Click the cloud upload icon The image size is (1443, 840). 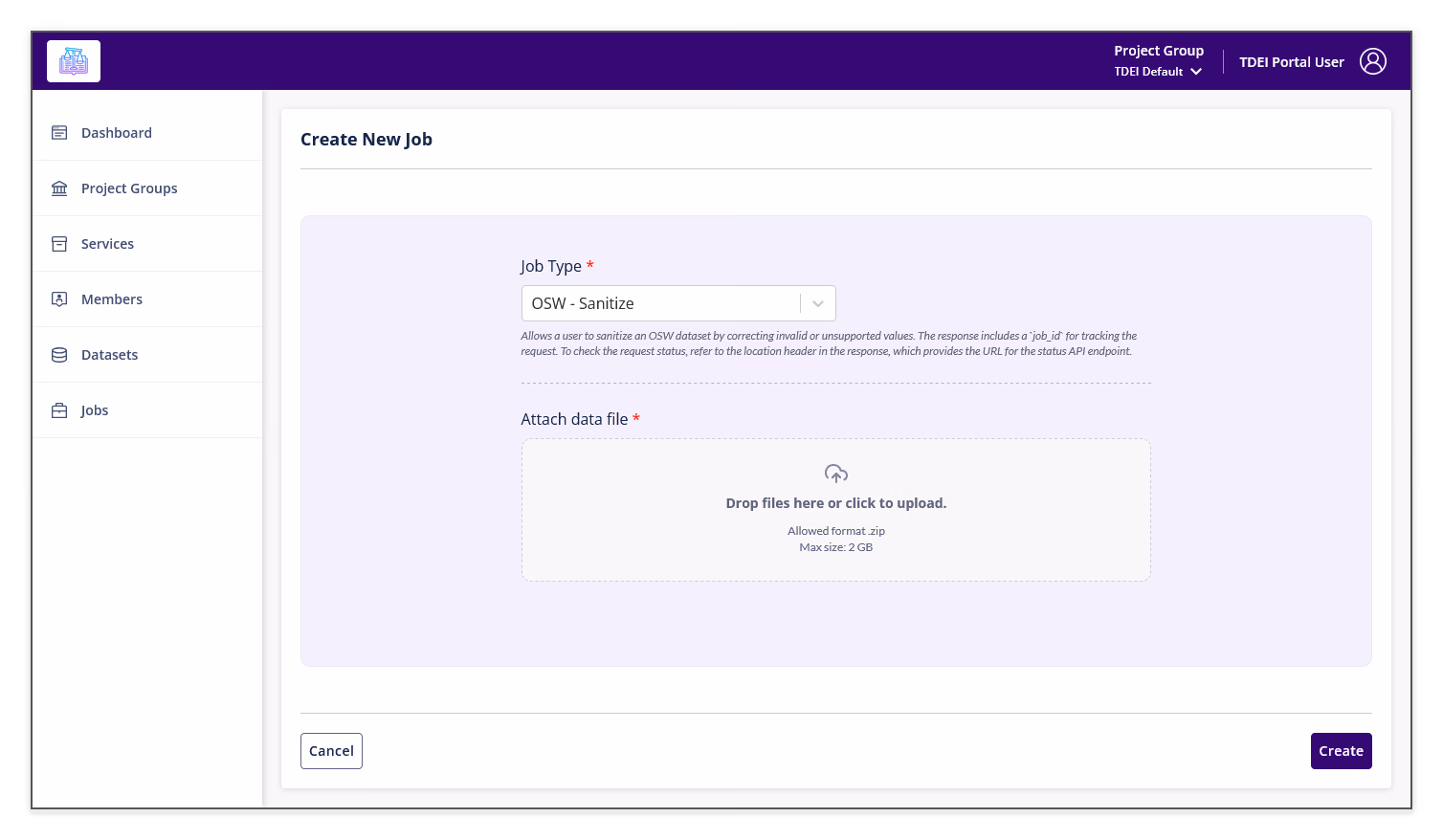coord(836,474)
